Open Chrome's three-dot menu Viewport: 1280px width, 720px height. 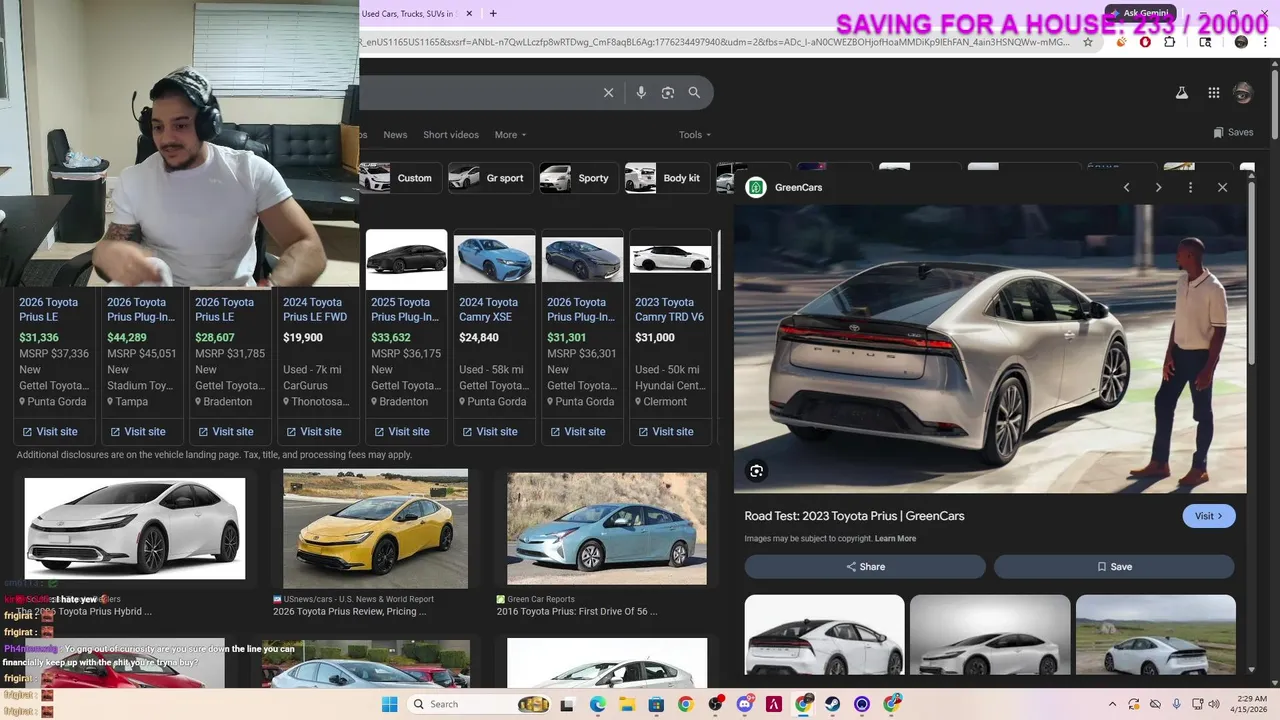click(1264, 42)
